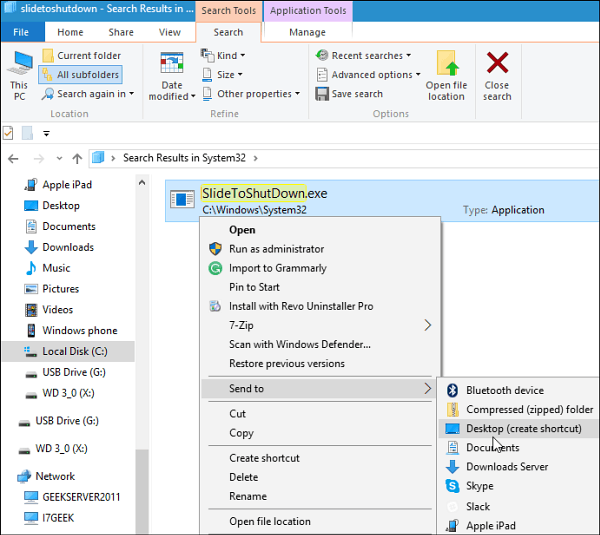Send to Desktop (create shortcut)

(x=519, y=429)
